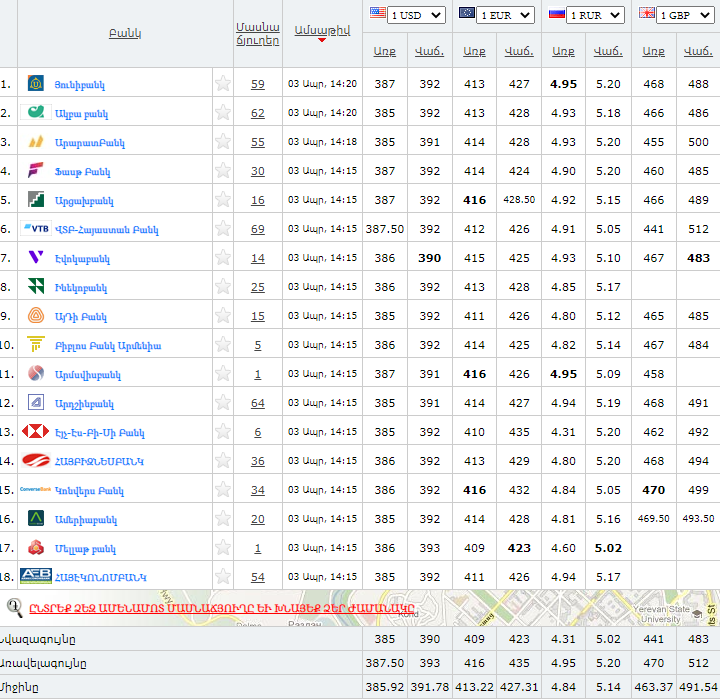Click the HSBC red hexagon logo
720x699 pixels.
click(36, 431)
